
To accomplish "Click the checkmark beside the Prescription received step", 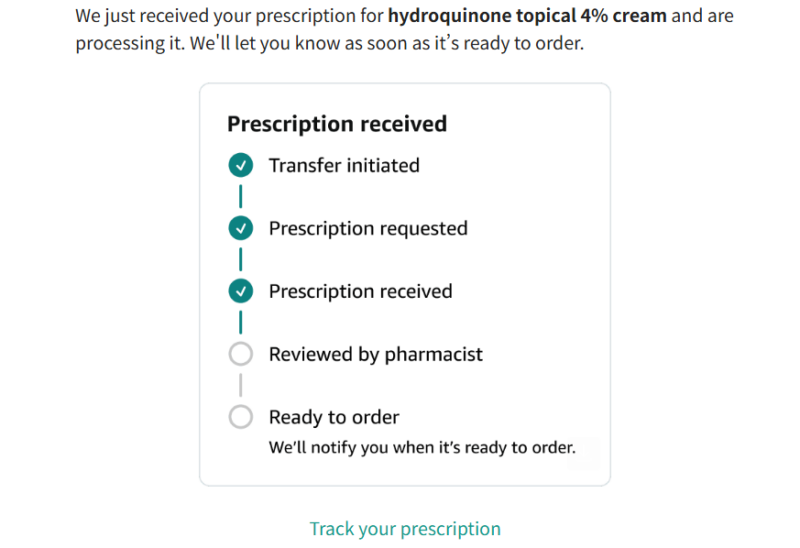I will (x=240, y=292).
